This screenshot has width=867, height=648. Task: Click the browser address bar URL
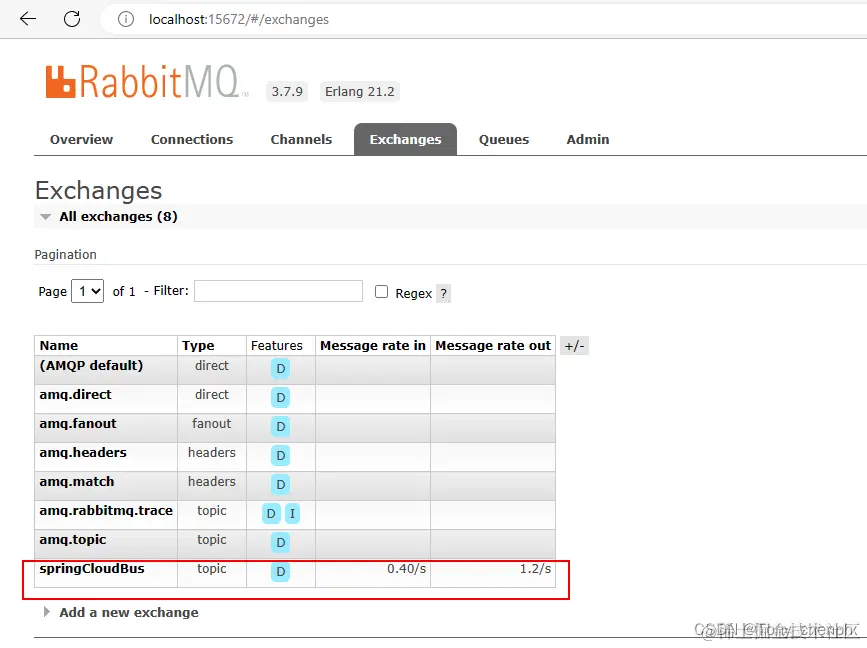[x=239, y=19]
